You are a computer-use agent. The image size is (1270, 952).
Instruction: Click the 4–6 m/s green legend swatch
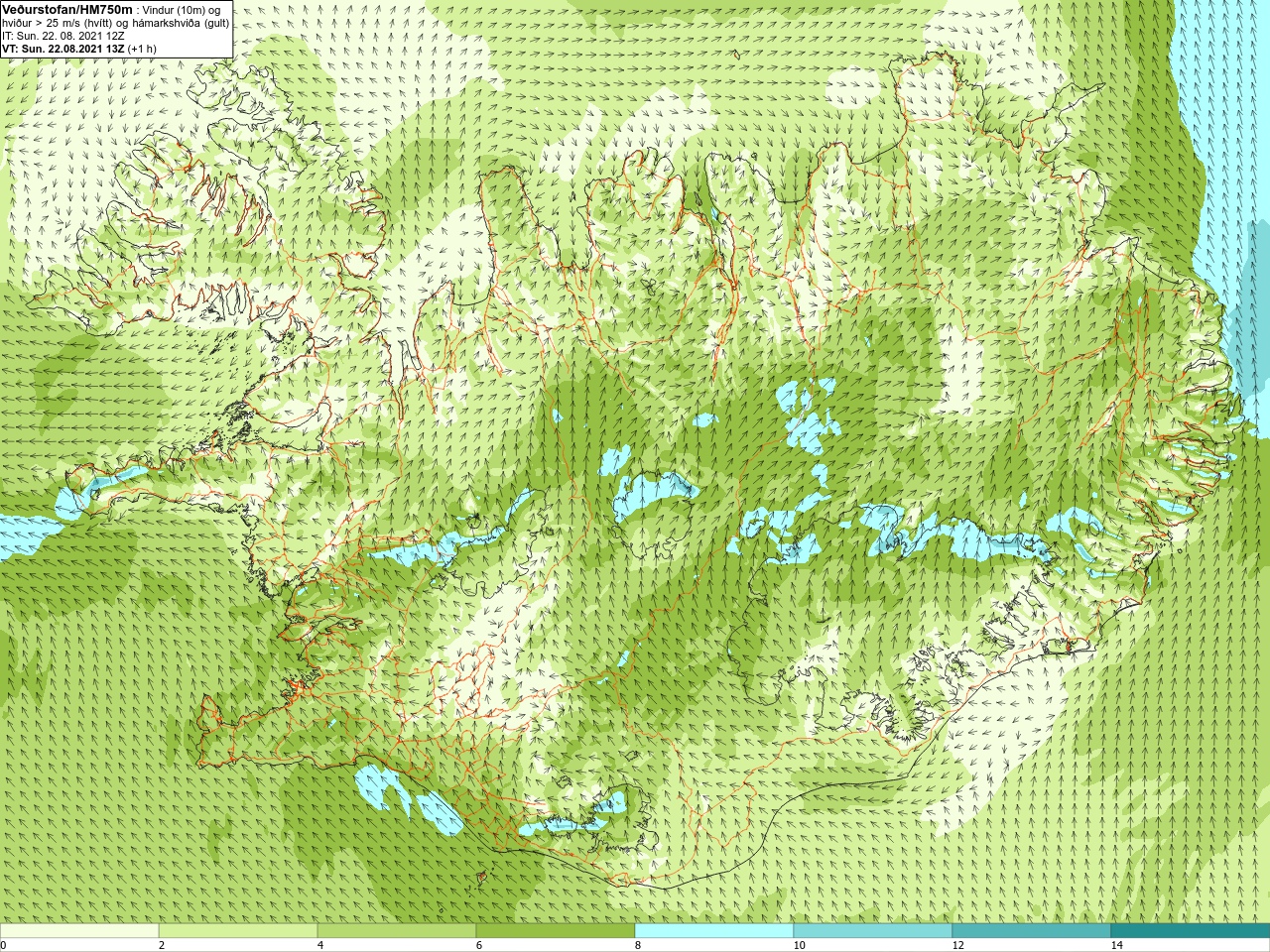pyautogui.click(x=397, y=931)
